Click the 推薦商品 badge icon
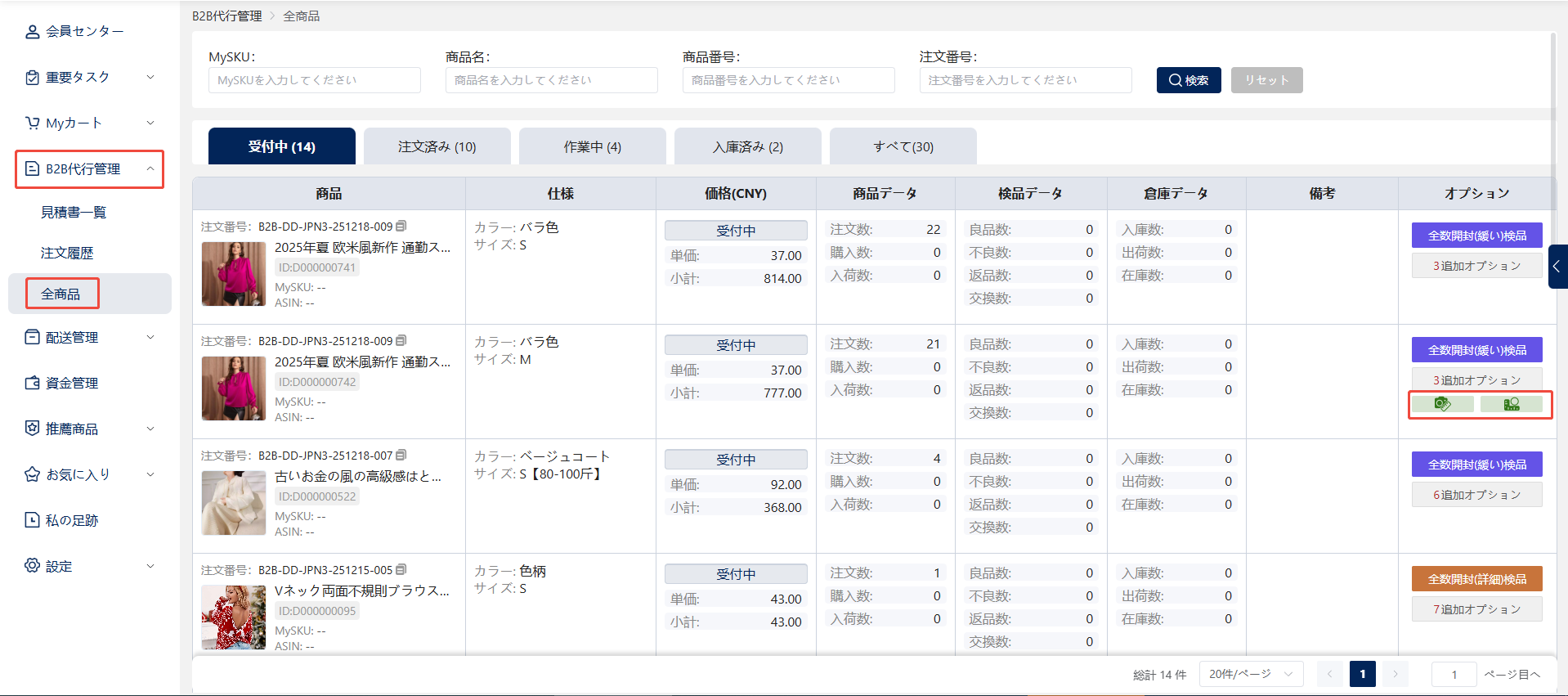The image size is (1568, 696). point(33,429)
